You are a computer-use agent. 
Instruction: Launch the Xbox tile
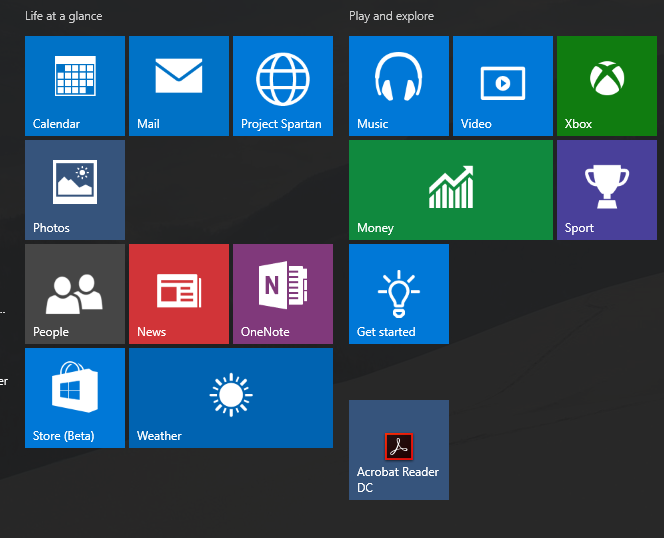pyautogui.click(x=607, y=86)
